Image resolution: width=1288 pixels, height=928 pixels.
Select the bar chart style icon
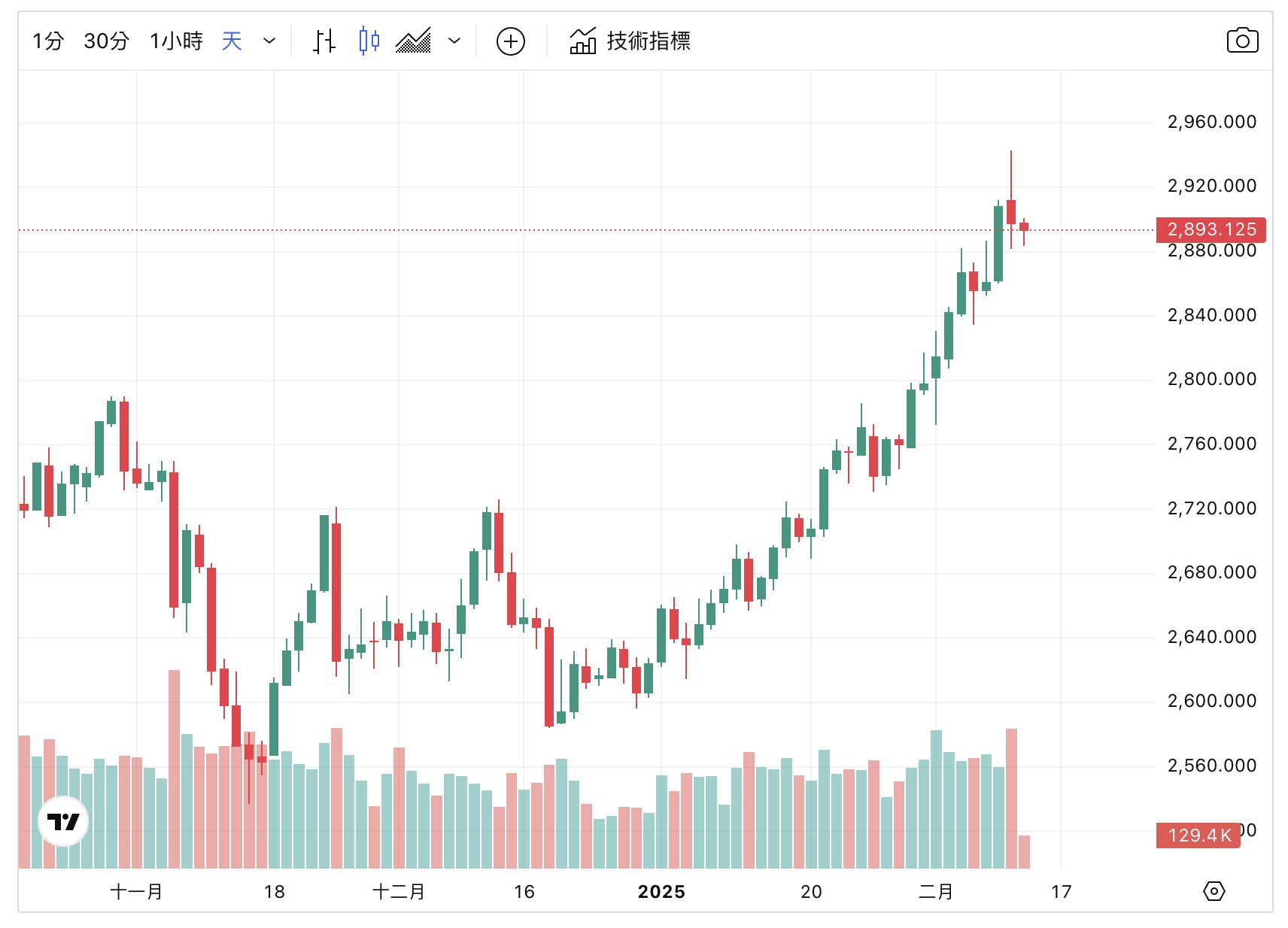coord(324,41)
